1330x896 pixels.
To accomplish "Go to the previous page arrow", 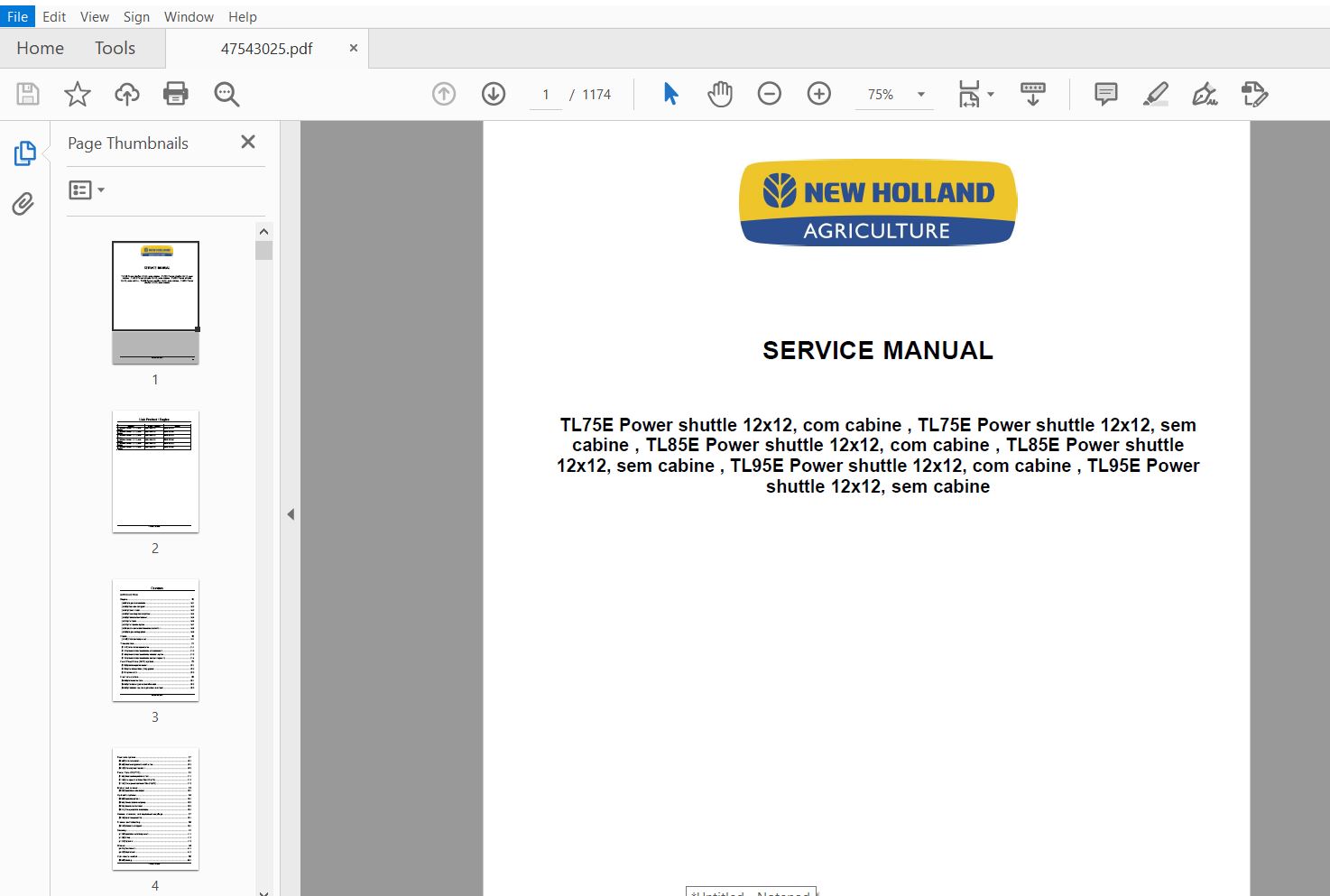I will coord(444,94).
